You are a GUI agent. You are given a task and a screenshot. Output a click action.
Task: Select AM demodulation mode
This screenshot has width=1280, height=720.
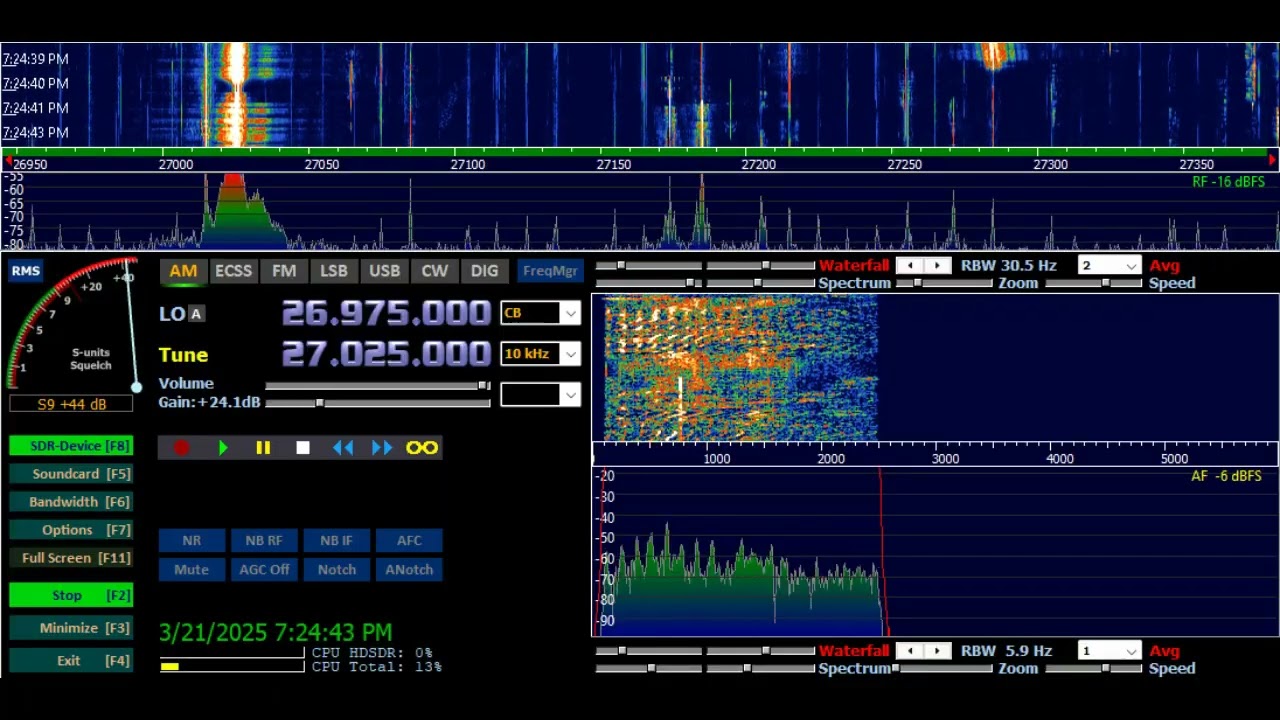(x=183, y=271)
